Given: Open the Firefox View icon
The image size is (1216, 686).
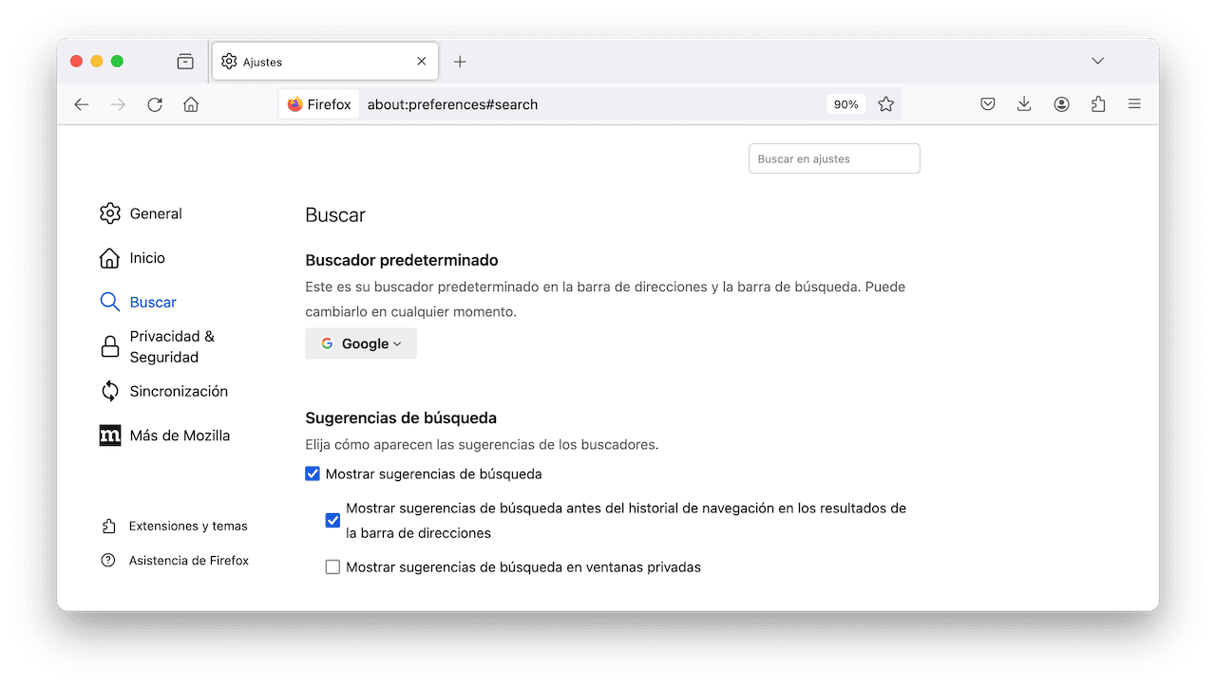Looking at the screenshot, I should (x=185, y=62).
